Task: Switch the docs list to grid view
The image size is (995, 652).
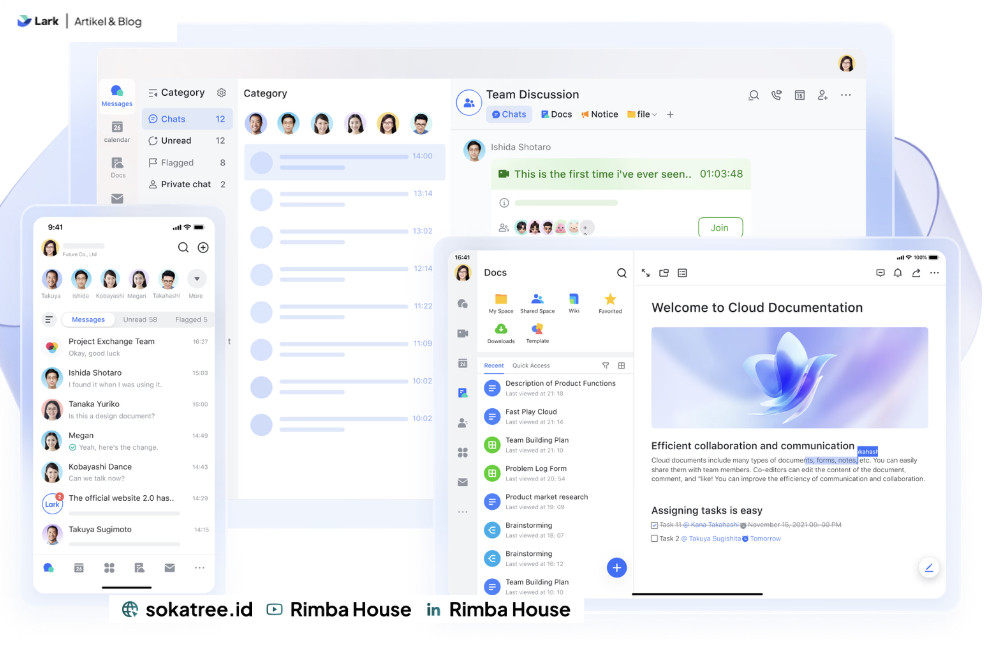Action: coord(621,366)
